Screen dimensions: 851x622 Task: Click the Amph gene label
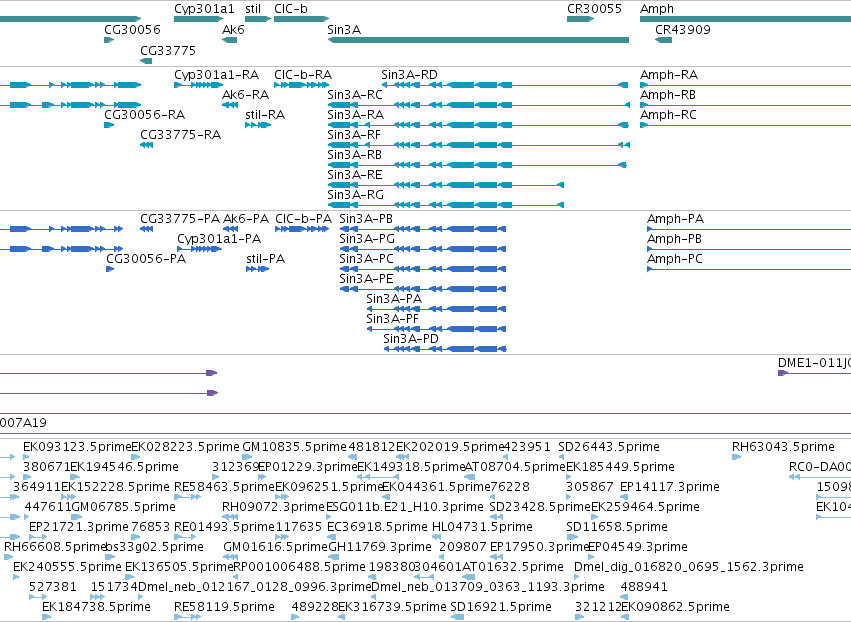coord(657,9)
